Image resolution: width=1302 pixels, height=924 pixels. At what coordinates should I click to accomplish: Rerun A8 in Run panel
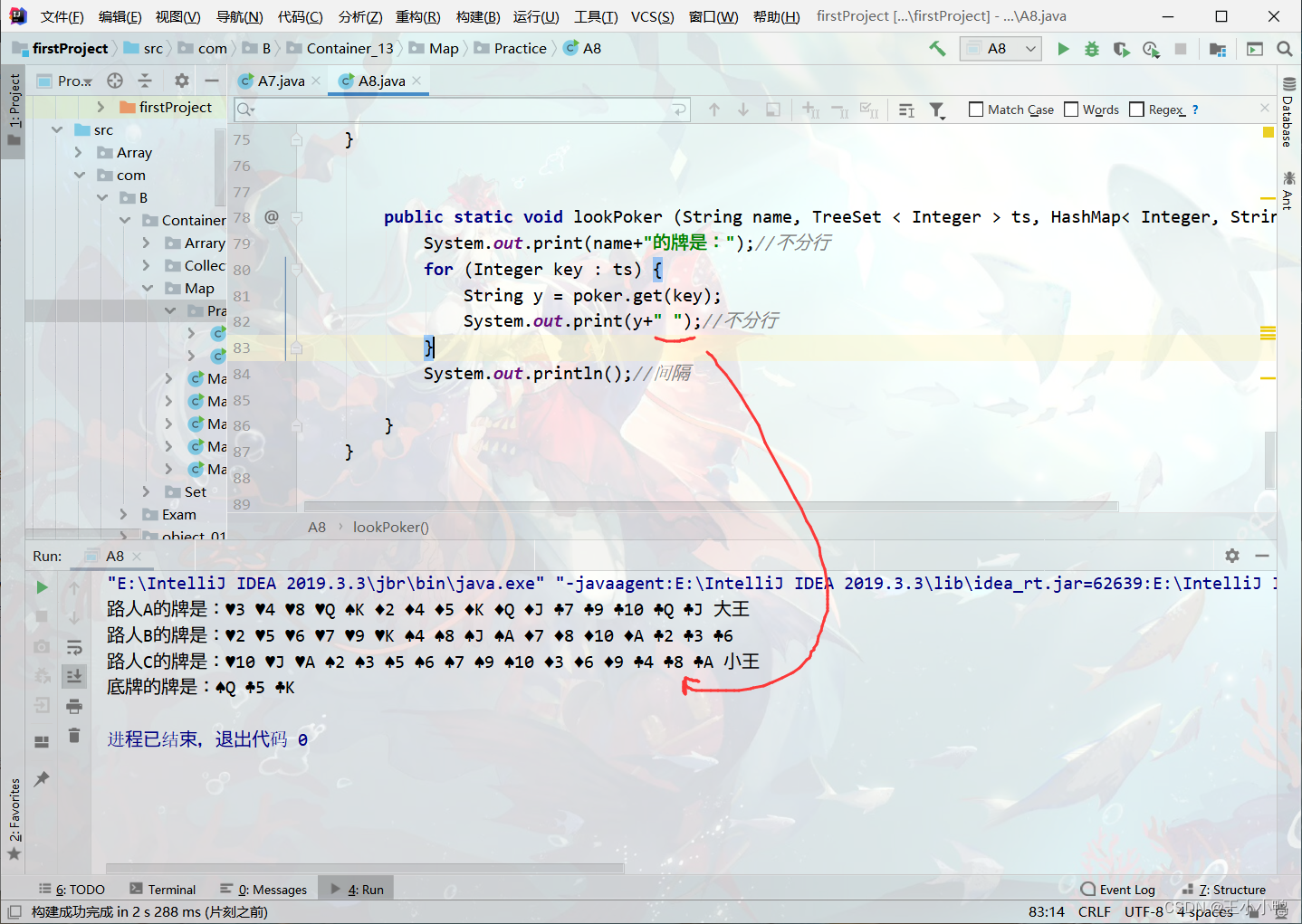point(42,587)
